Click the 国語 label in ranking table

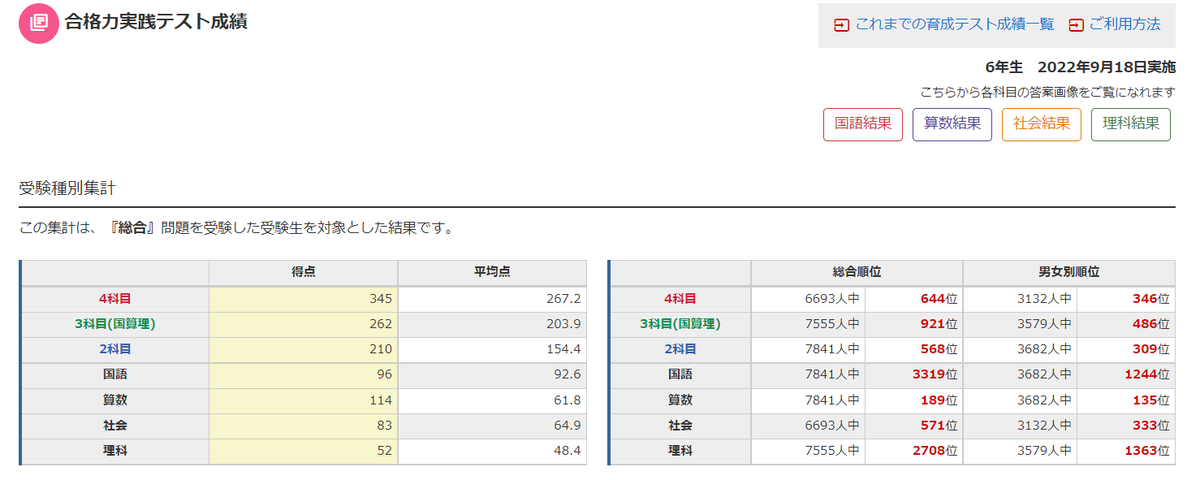680,374
